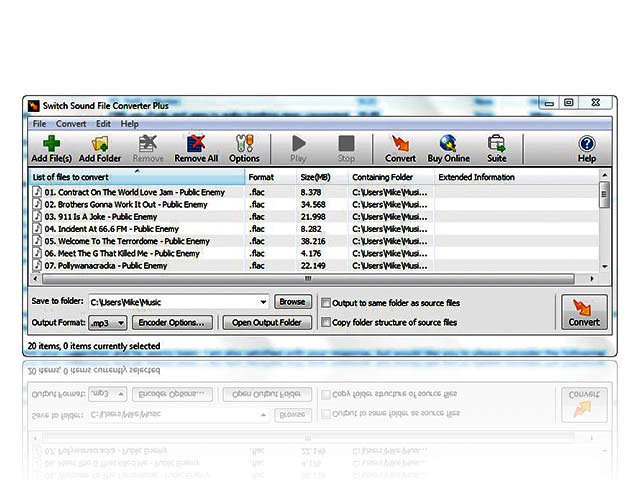Viewport: 640px width, 480px height.
Task: Click the Open Output Folder button
Action: (266, 323)
